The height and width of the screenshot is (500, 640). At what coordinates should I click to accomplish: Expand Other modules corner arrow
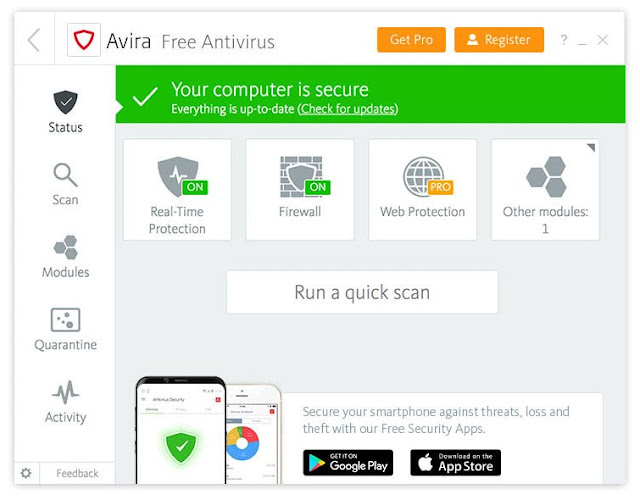(x=591, y=147)
